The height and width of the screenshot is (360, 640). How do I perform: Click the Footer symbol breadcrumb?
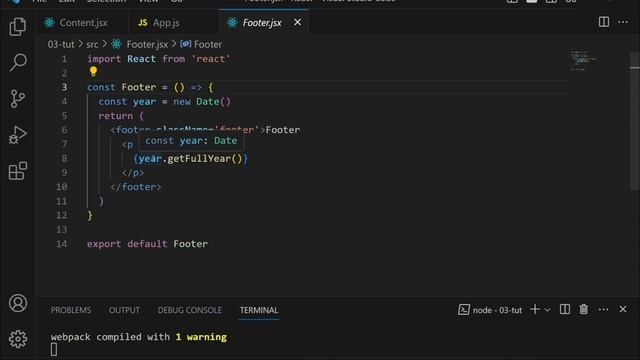[201, 44]
